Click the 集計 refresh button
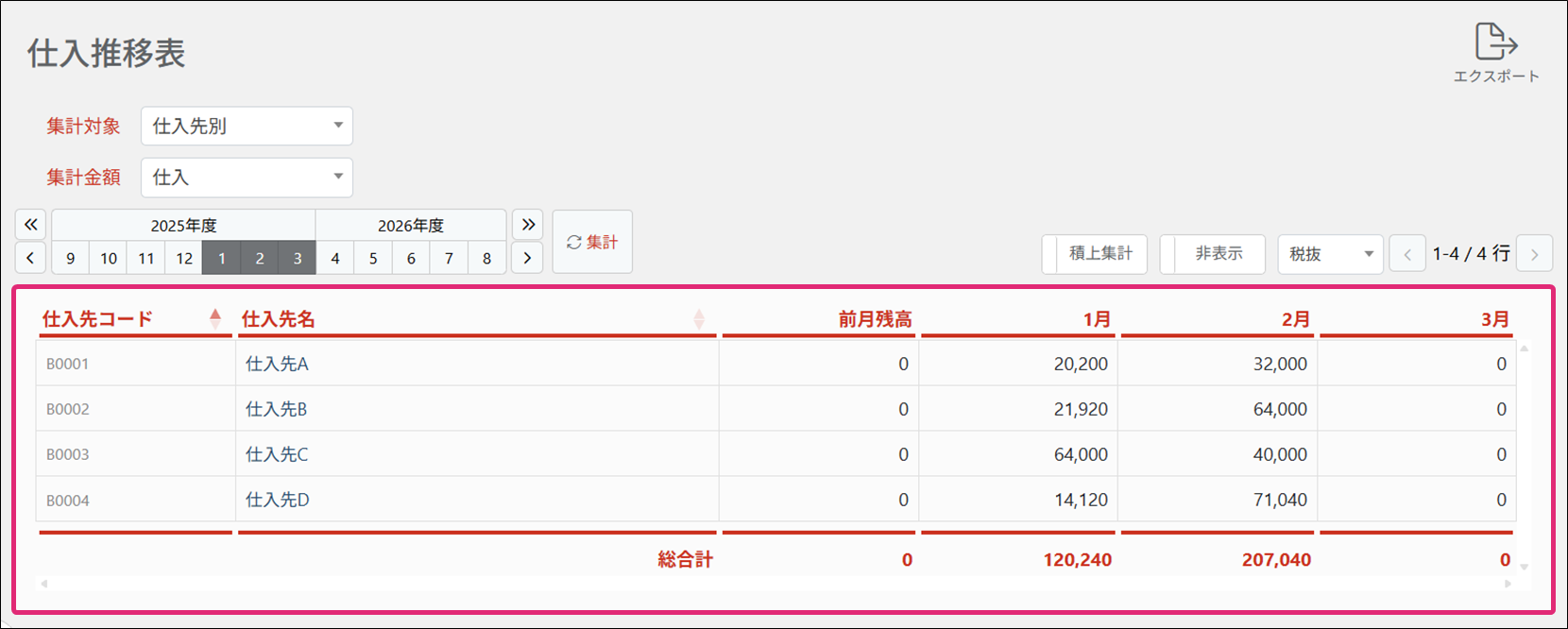The width and height of the screenshot is (1568, 629). [x=592, y=243]
